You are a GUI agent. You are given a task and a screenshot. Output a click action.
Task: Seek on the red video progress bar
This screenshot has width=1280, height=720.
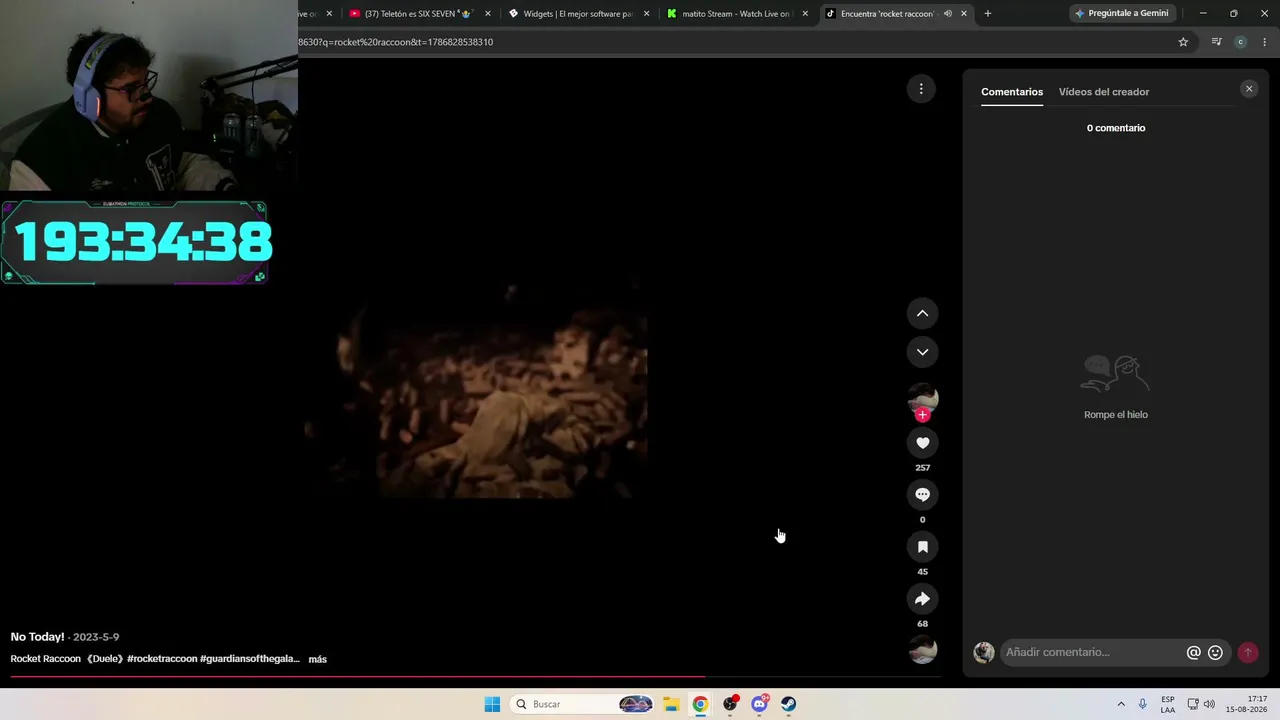[x=475, y=677]
